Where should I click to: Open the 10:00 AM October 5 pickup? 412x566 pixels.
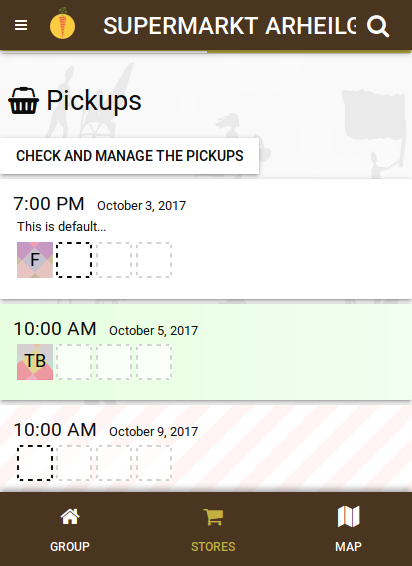click(206, 352)
